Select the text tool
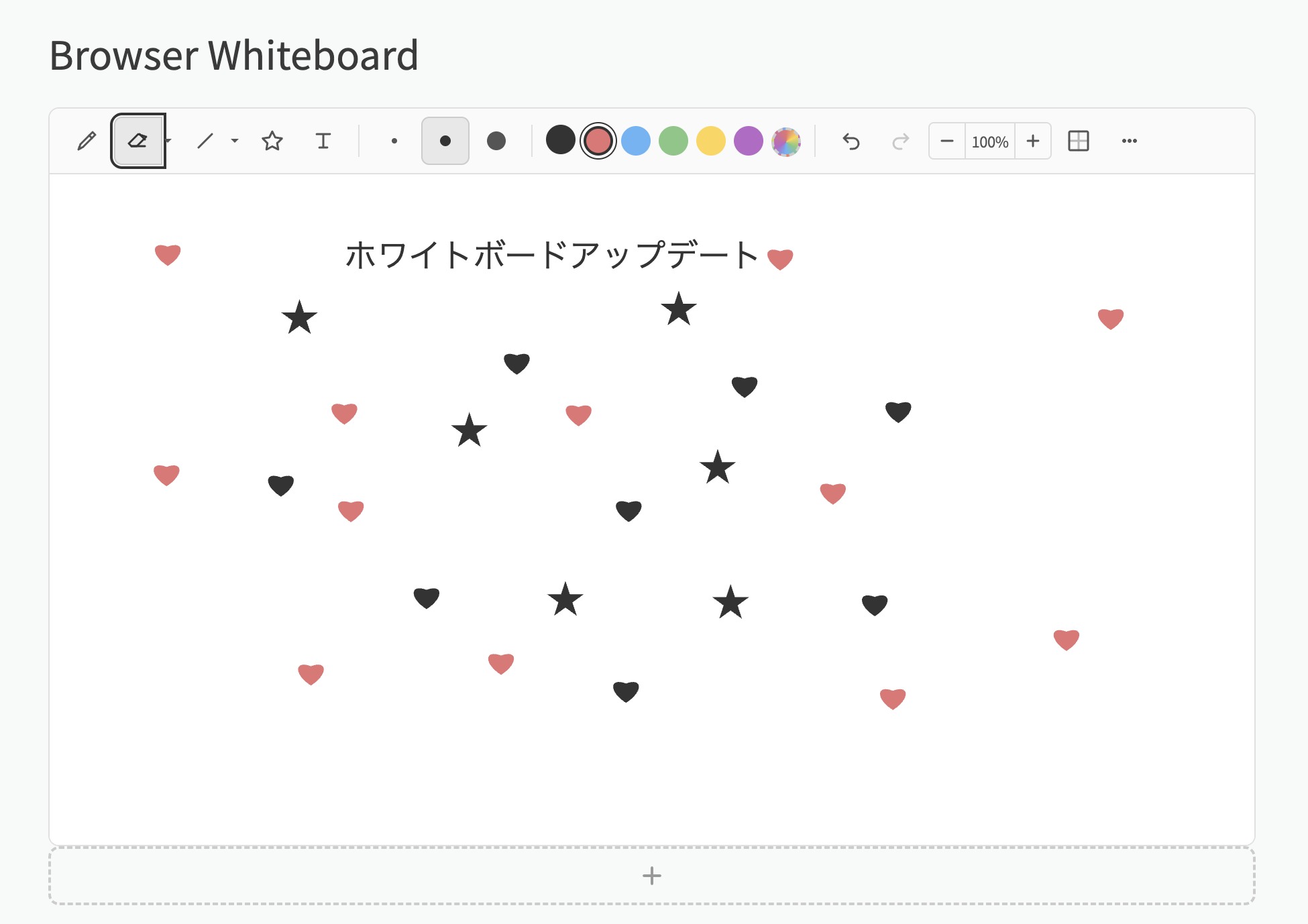The height and width of the screenshot is (924, 1308). pyautogui.click(x=323, y=141)
